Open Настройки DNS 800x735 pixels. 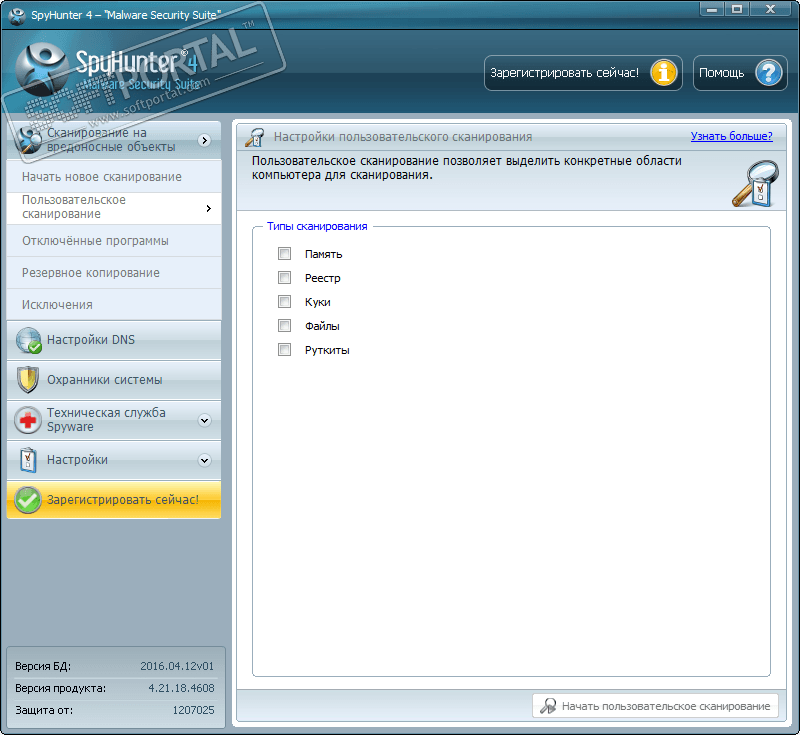click(114, 340)
